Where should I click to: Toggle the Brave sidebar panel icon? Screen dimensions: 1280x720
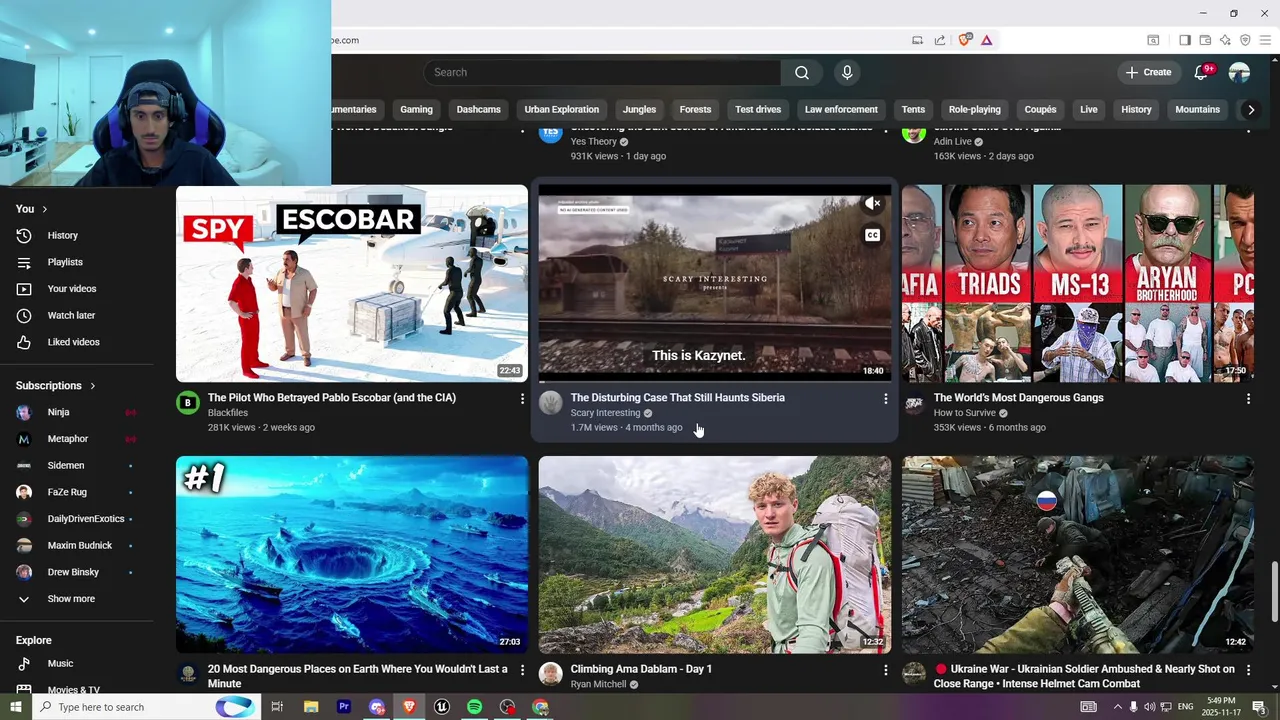1185,40
